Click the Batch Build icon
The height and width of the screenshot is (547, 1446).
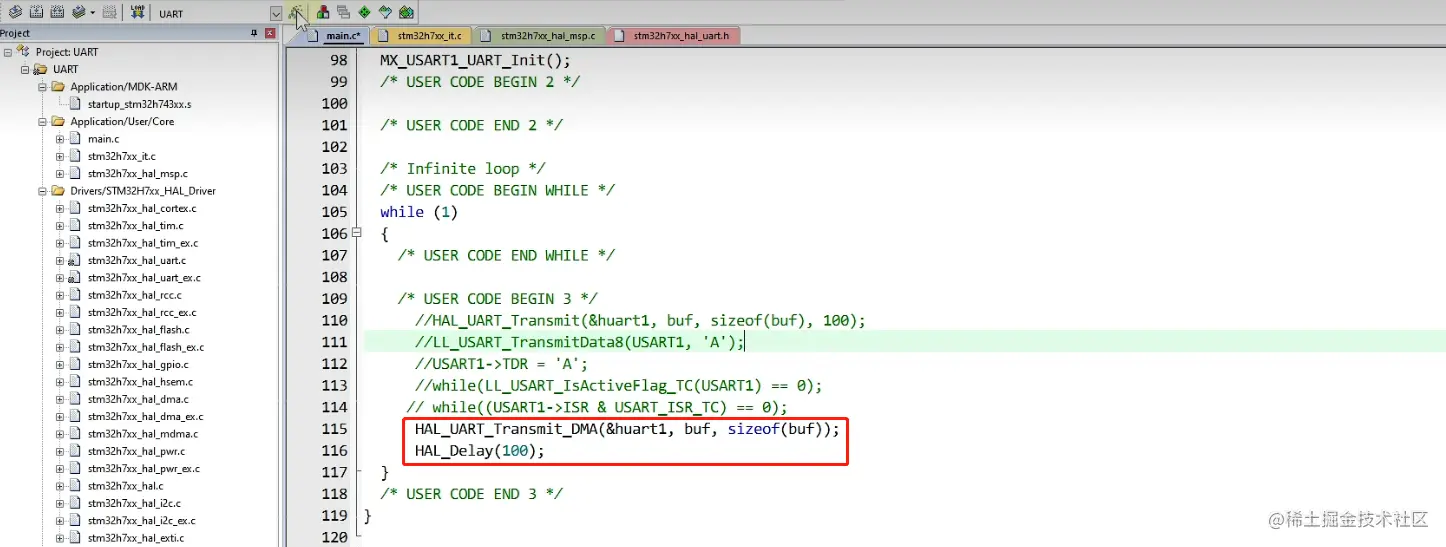click(x=78, y=13)
